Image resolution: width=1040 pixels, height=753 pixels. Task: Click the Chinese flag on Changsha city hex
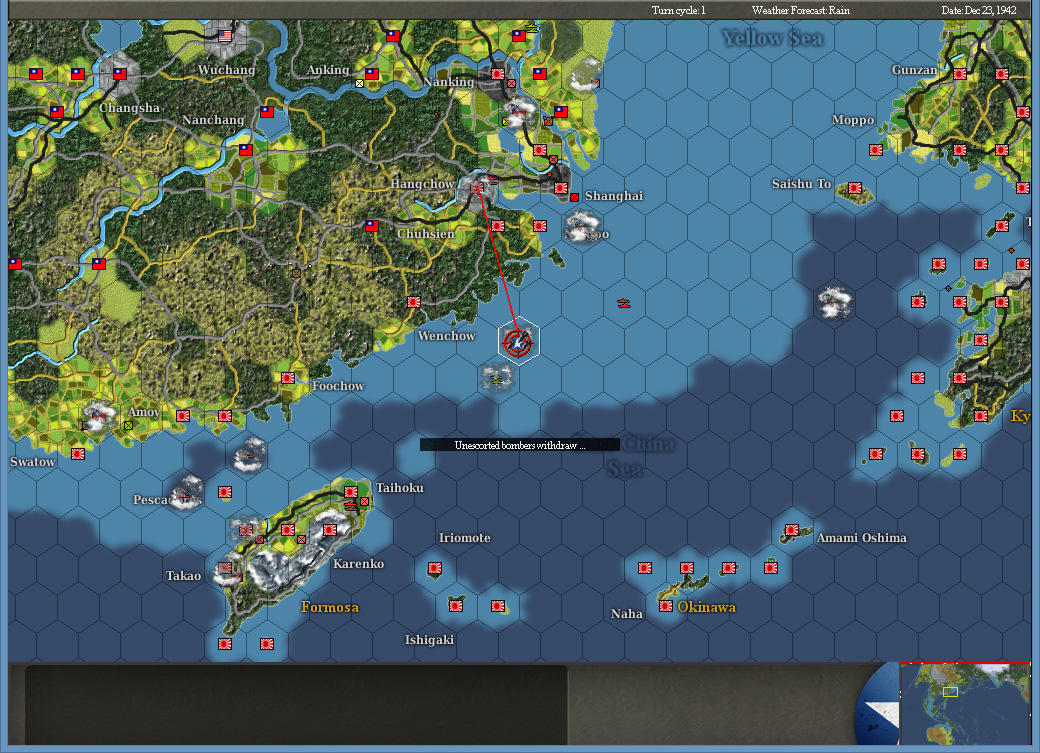point(120,74)
